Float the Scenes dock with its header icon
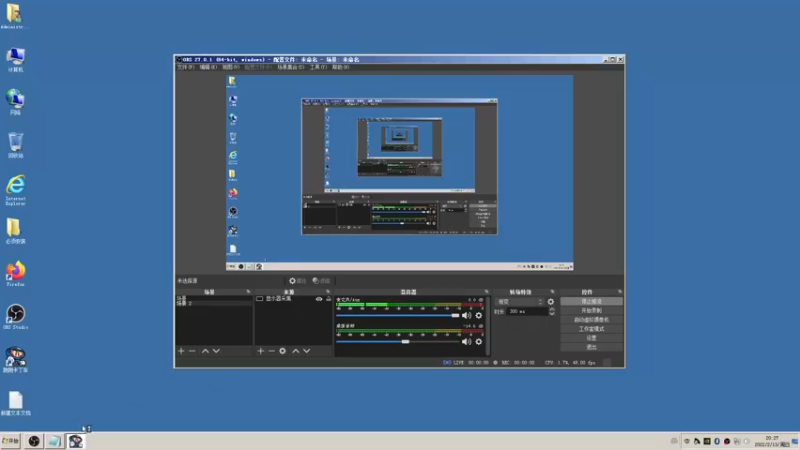 (x=248, y=292)
